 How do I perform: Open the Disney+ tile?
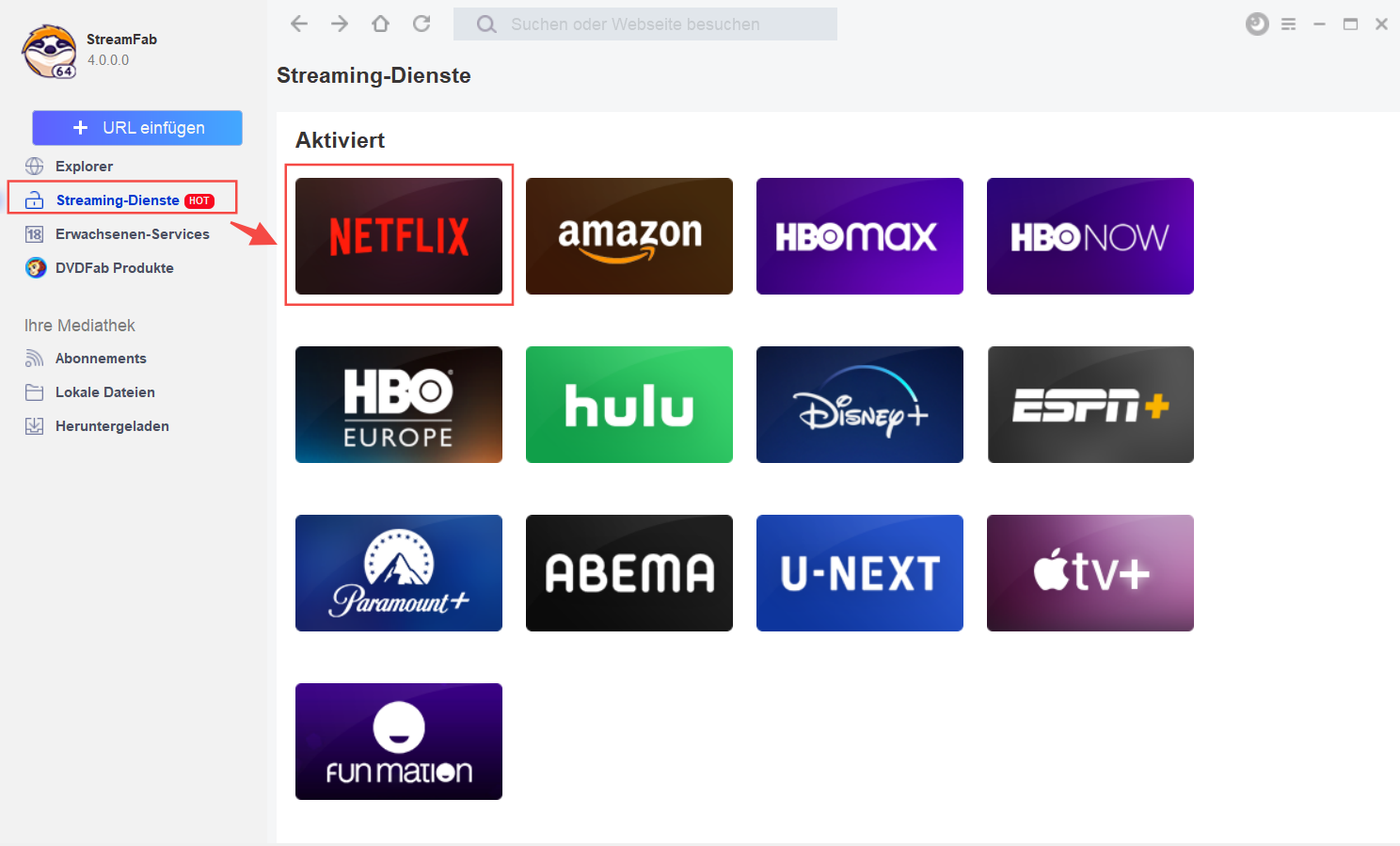(x=860, y=405)
